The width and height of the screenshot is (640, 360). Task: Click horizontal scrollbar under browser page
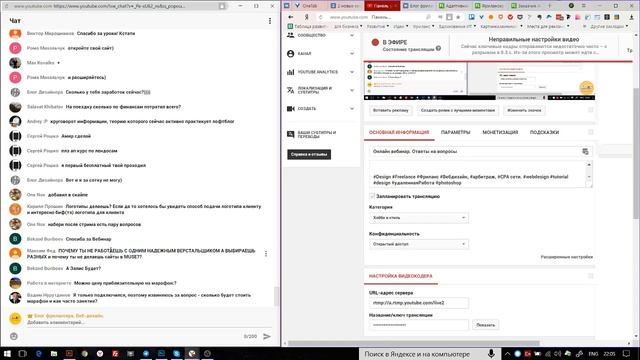click(413, 343)
